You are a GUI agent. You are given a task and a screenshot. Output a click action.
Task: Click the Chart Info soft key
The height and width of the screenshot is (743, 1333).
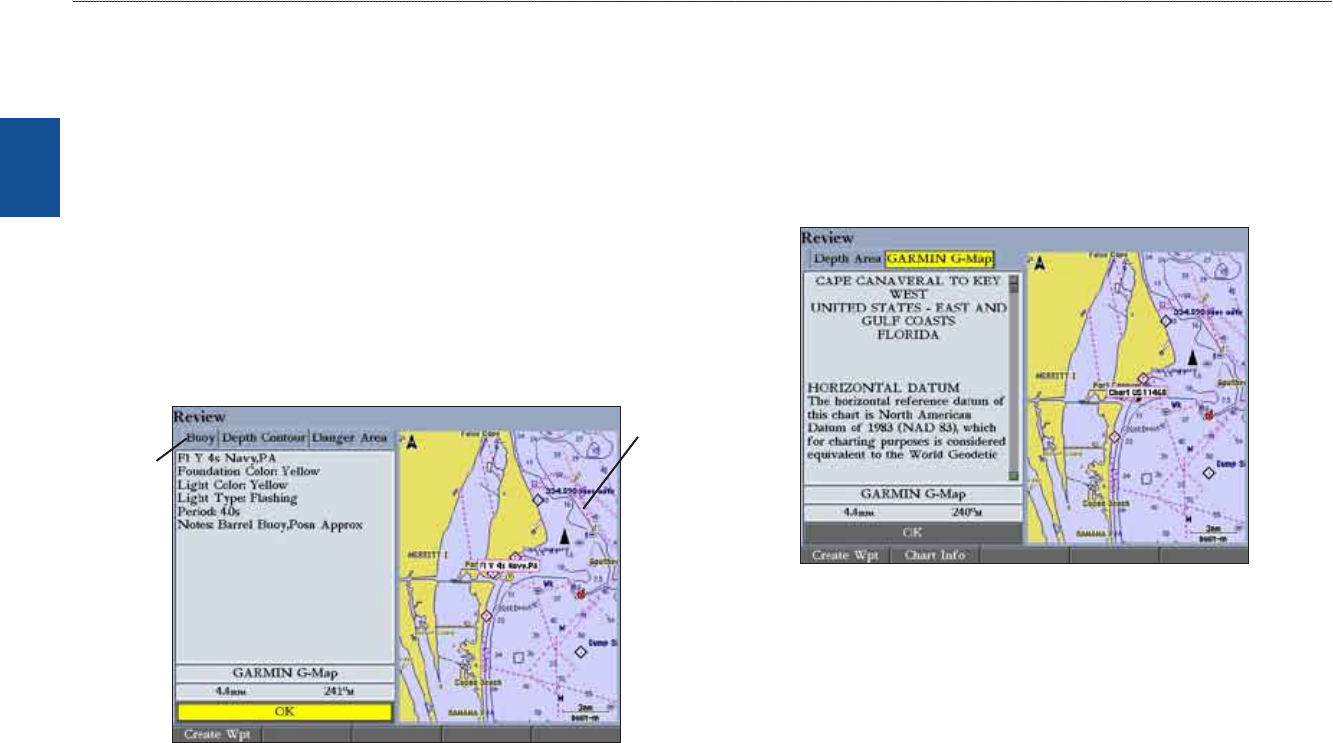pyautogui.click(x=934, y=555)
